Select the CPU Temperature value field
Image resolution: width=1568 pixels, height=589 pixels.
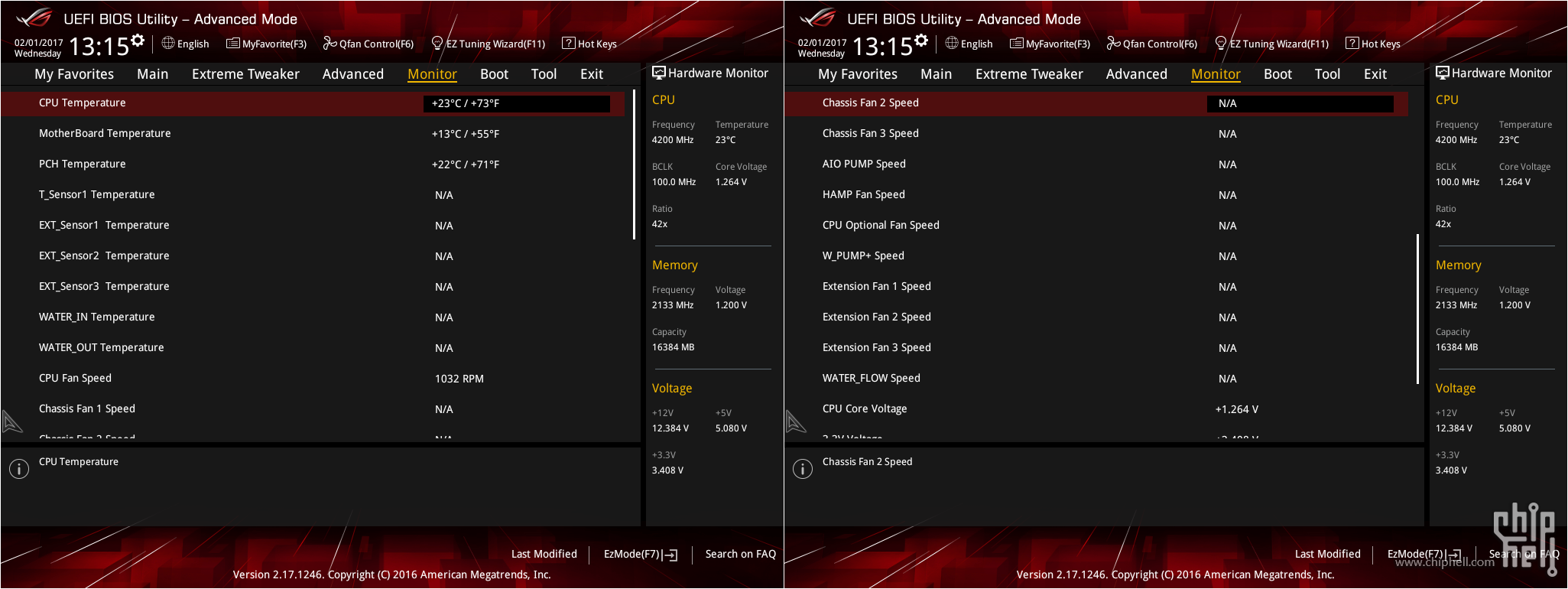click(517, 103)
